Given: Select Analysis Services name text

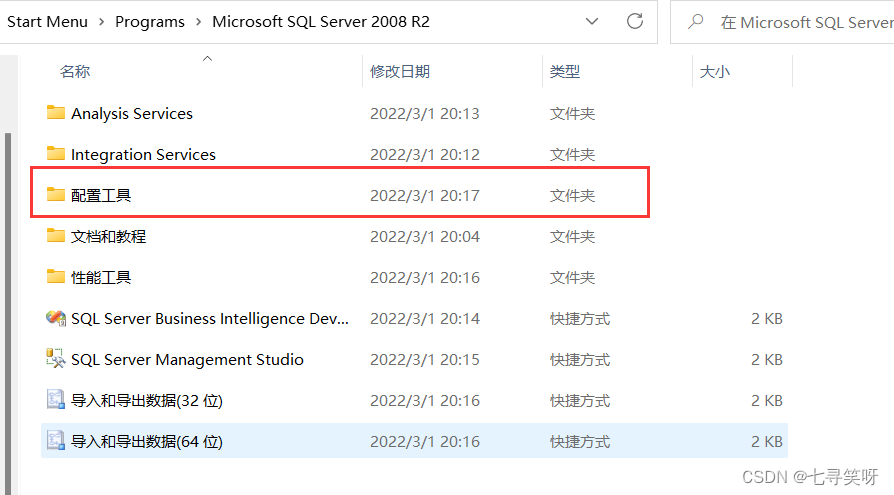Looking at the screenshot, I should tap(132, 113).
